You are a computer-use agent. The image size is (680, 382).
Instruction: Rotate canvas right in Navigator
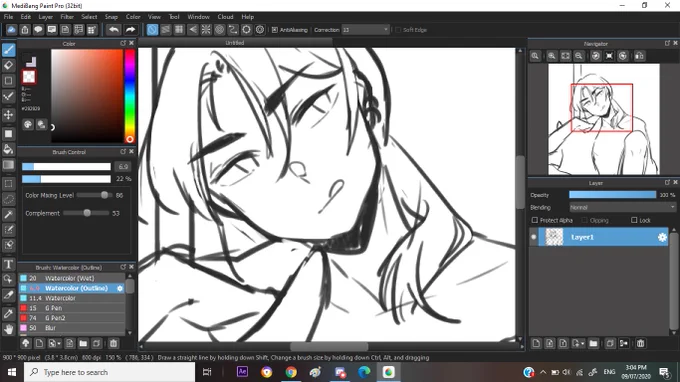click(x=623, y=56)
